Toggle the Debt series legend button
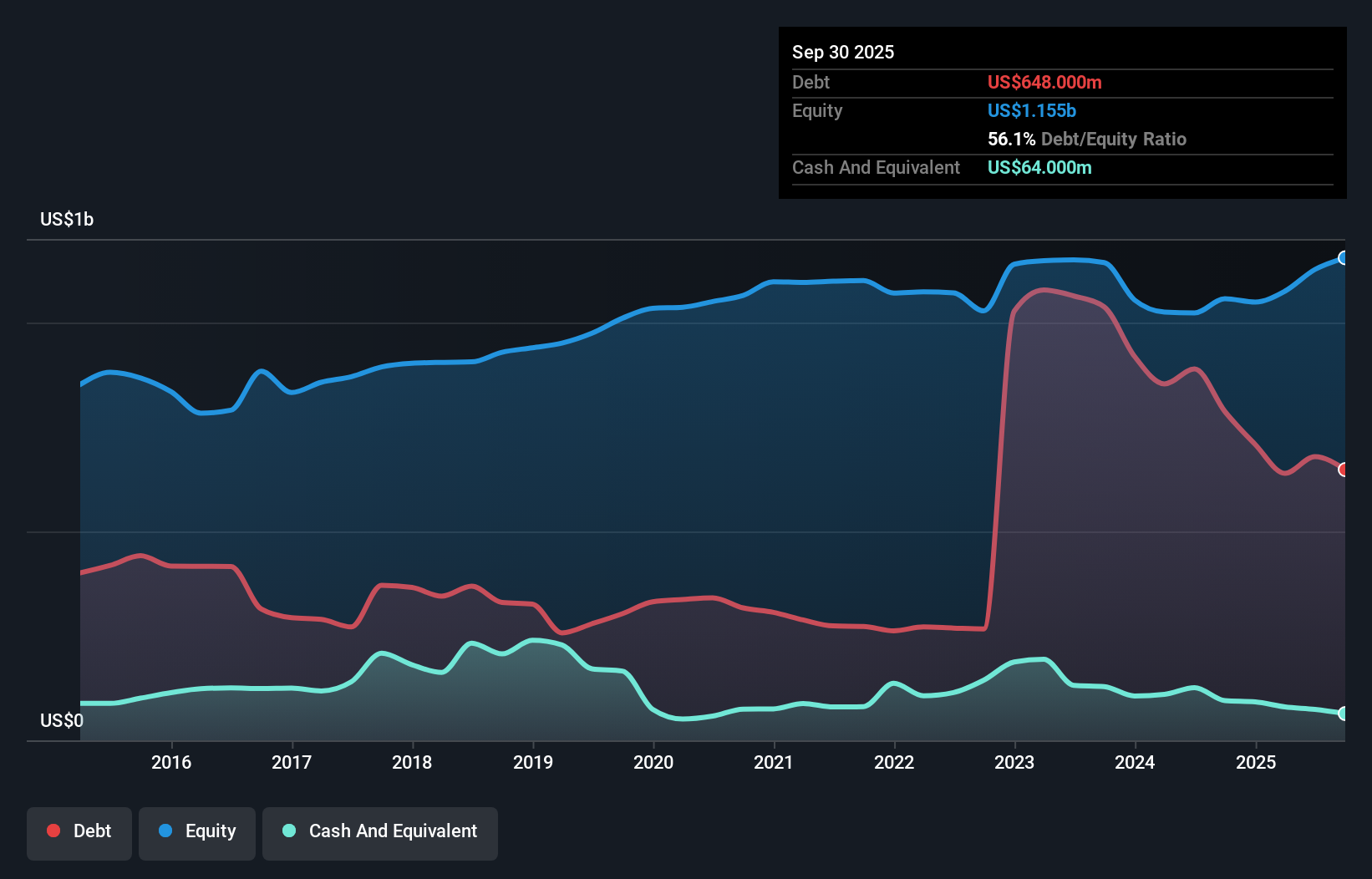The image size is (1372, 879). coord(79,833)
